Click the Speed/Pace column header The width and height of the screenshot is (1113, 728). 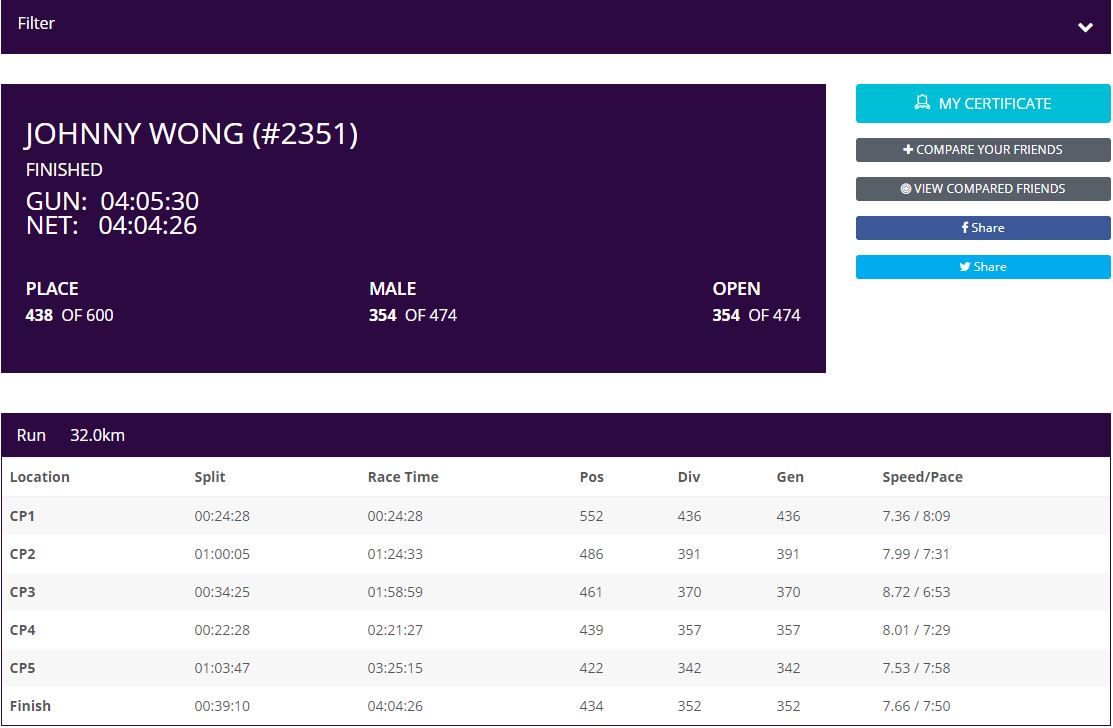[922, 477]
